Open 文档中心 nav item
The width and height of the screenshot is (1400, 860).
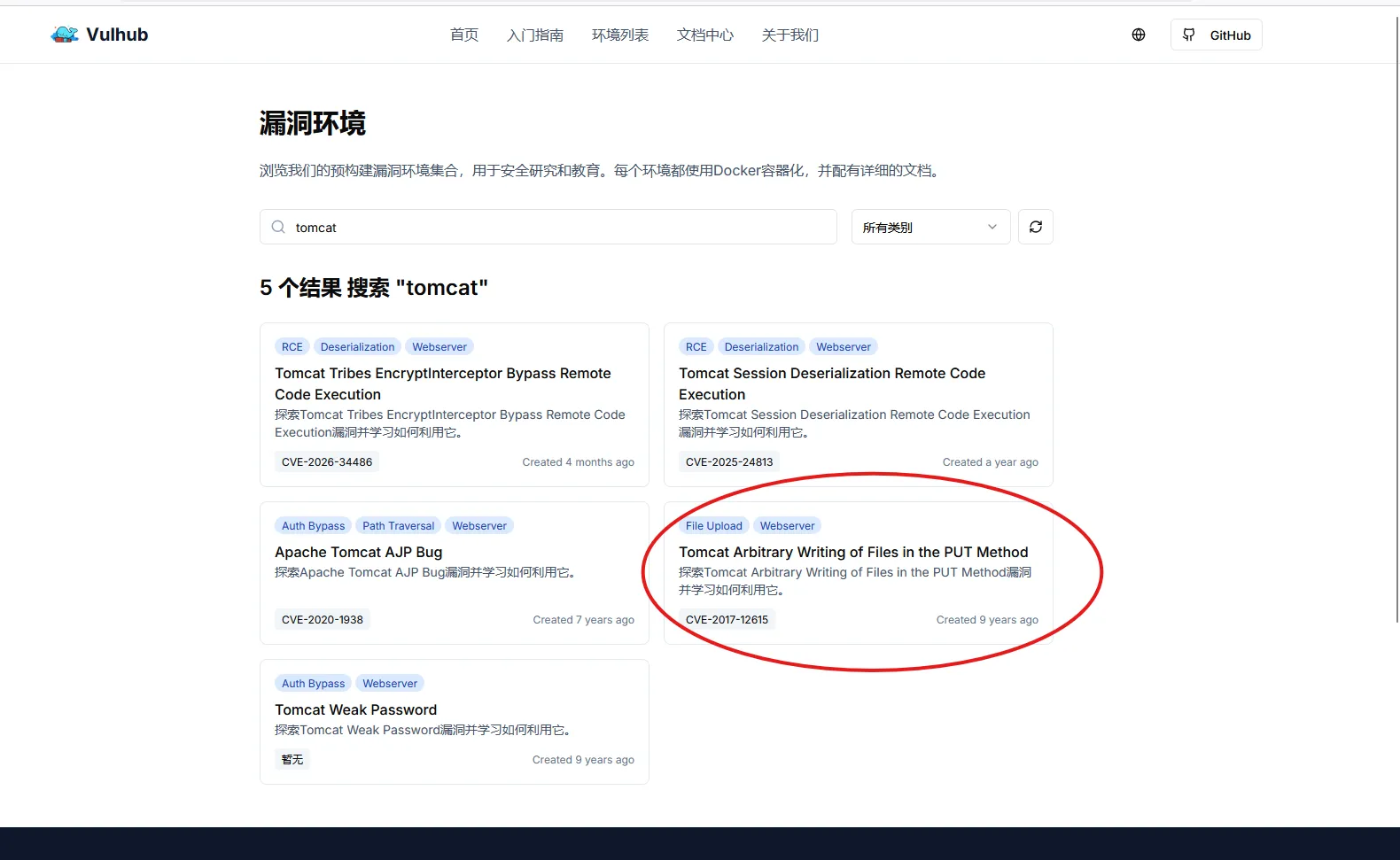[x=705, y=35]
